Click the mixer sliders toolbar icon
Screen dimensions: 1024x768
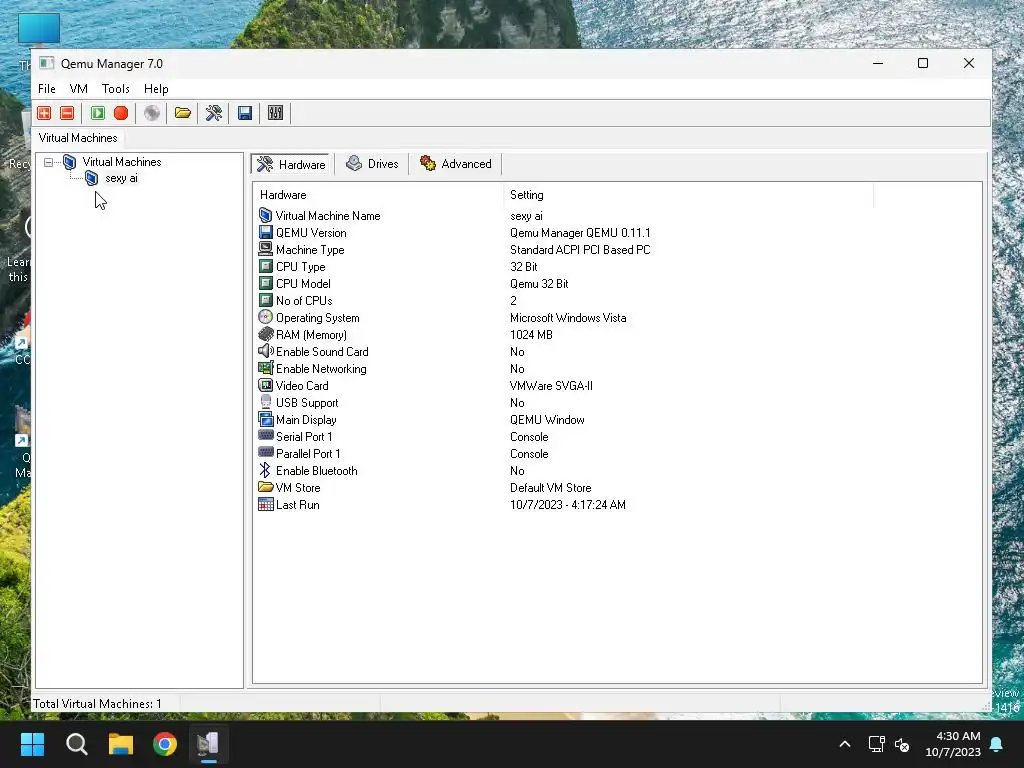point(276,113)
